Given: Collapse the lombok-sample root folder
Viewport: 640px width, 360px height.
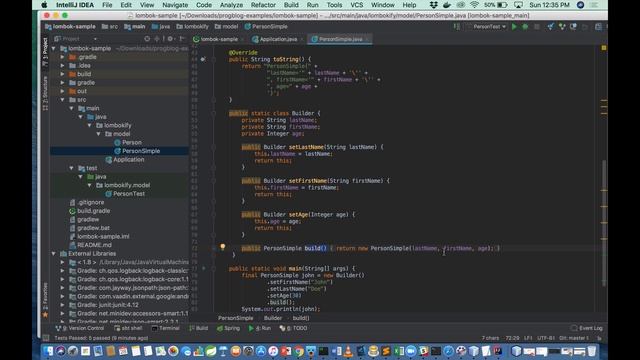Looking at the screenshot, I should point(53,48).
